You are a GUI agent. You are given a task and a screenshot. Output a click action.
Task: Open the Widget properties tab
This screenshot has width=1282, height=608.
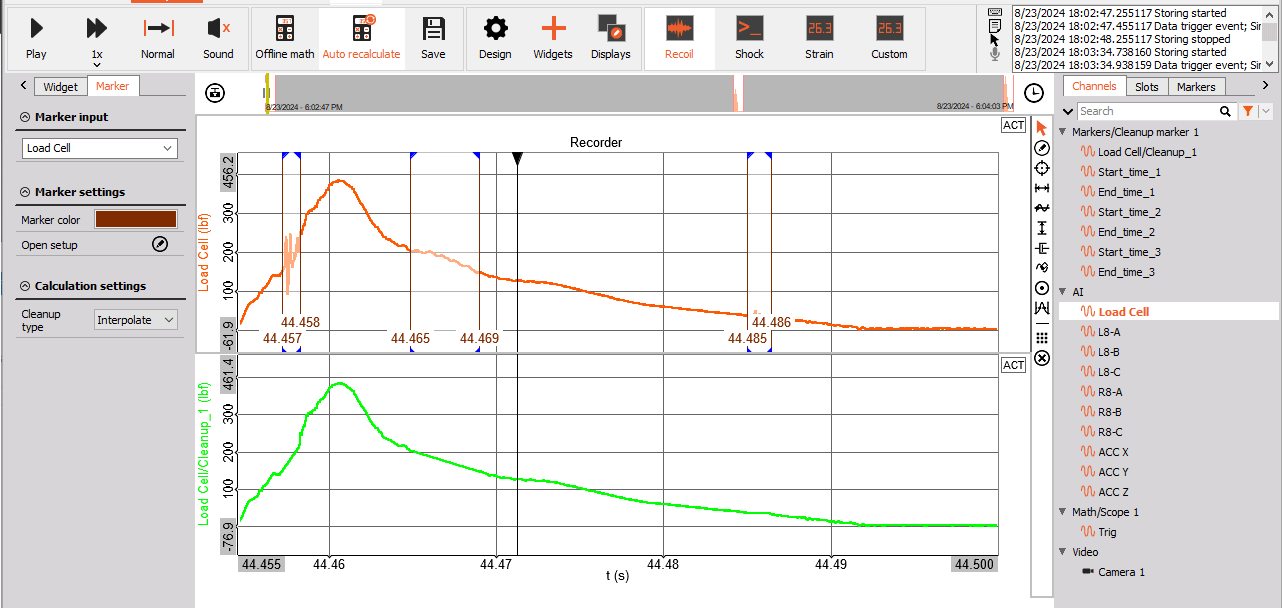click(60, 87)
